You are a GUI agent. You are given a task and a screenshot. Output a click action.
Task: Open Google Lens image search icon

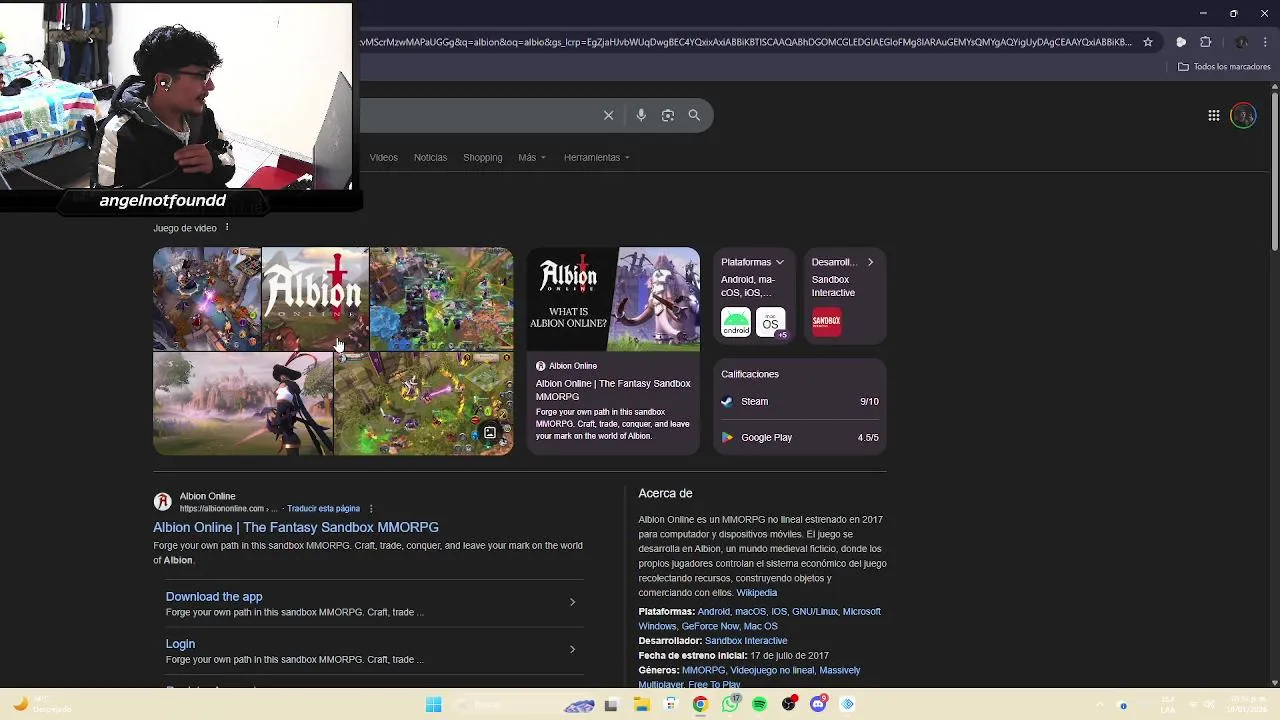[x=668, y=115]
